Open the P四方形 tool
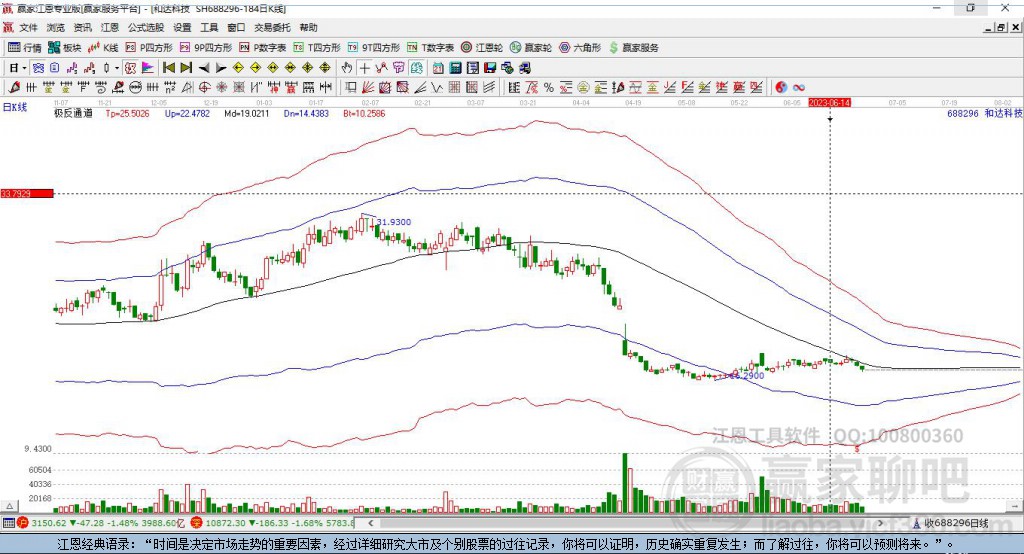This screenshot has height=554, width=1024. pos(149,48)
